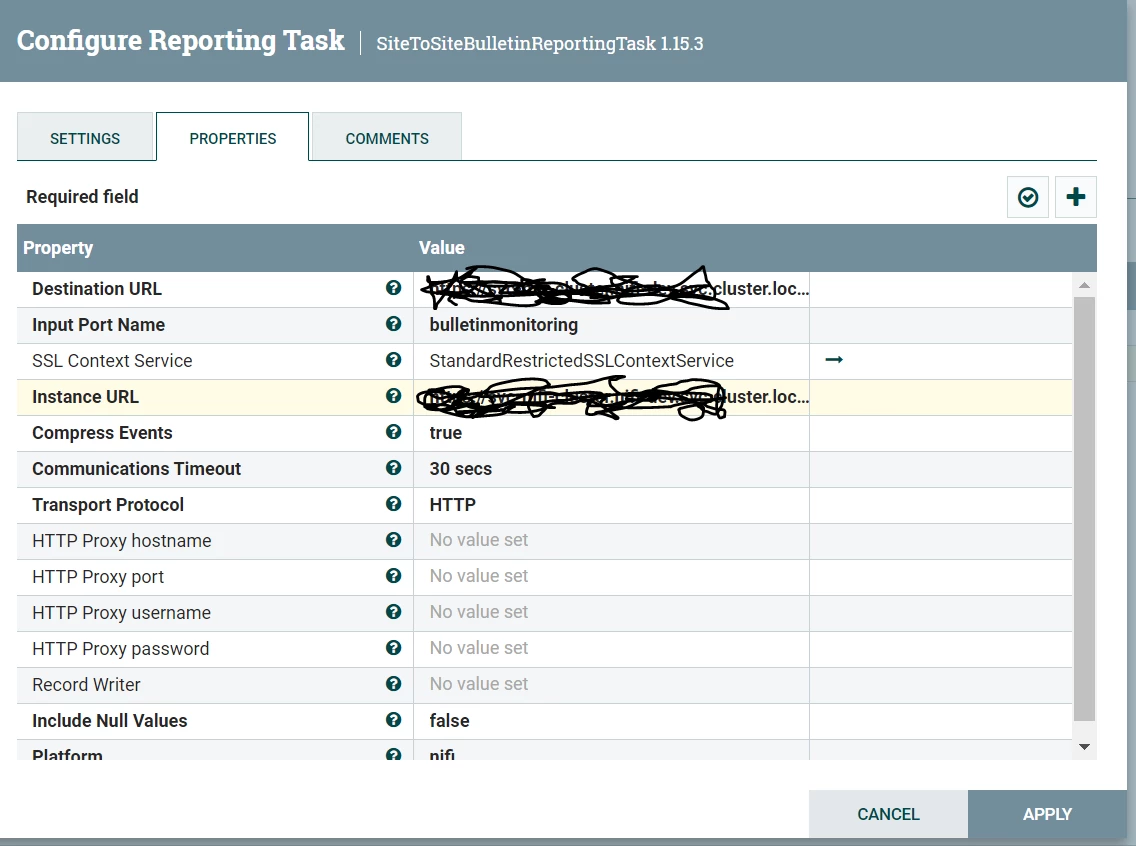Select the Instance URL property label
1136x846 pixels.
pyautogui.click(x=85, y=397)
